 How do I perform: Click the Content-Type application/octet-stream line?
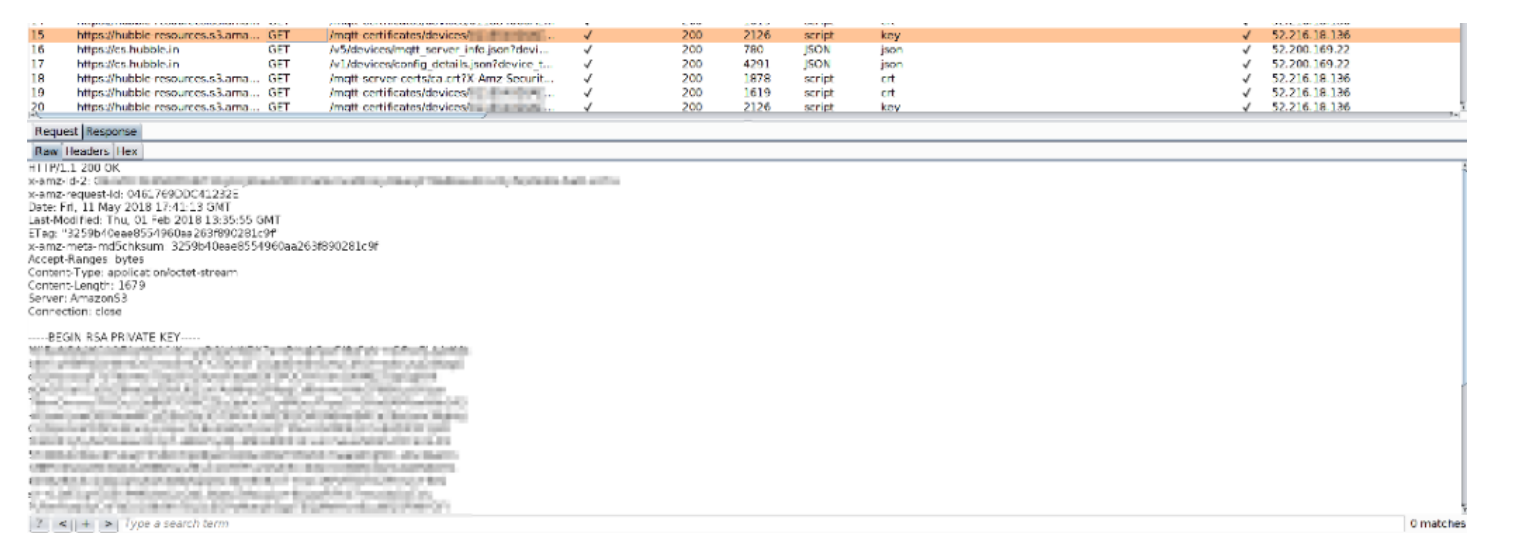pyautogui.click(x=133, y=271)
